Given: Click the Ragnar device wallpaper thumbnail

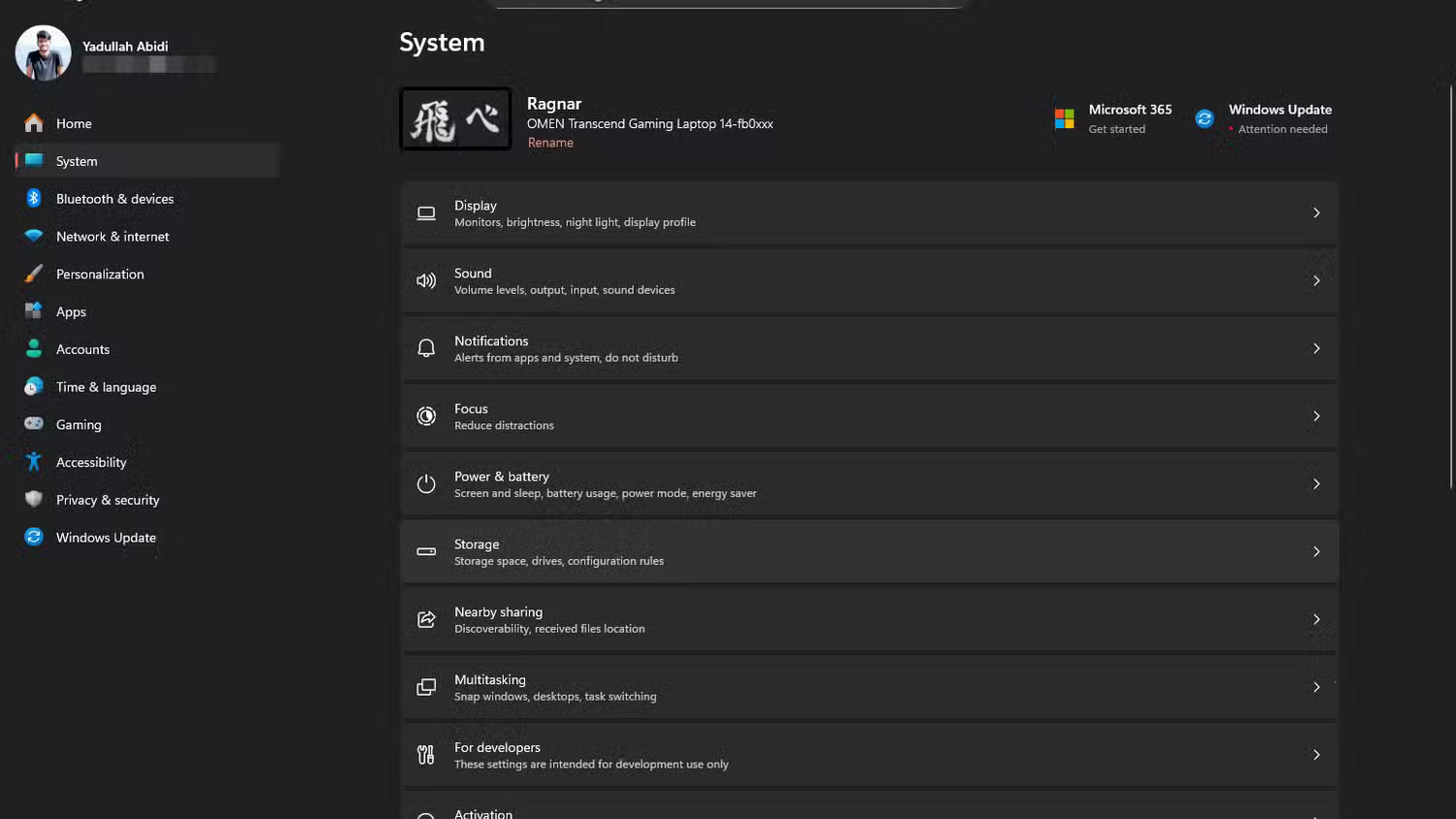Looking at the screenshot, I should 456,119.
